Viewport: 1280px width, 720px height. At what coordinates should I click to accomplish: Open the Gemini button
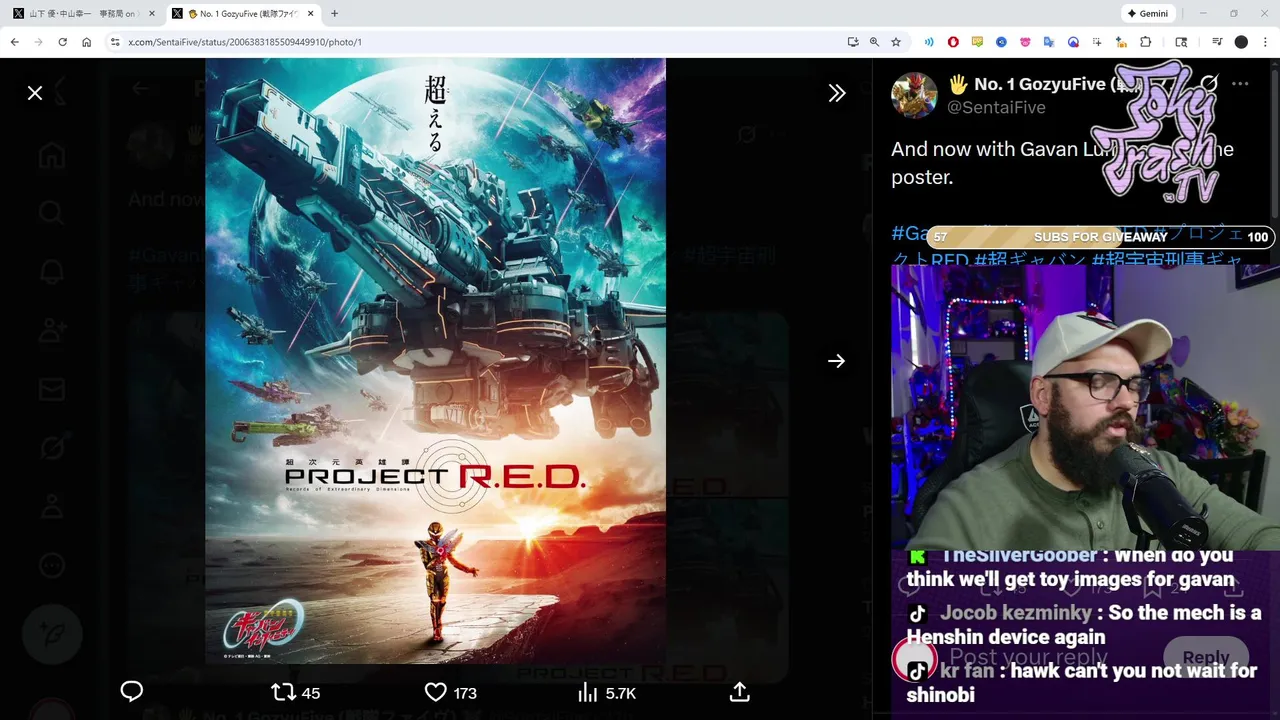[x=1147, y=13]
